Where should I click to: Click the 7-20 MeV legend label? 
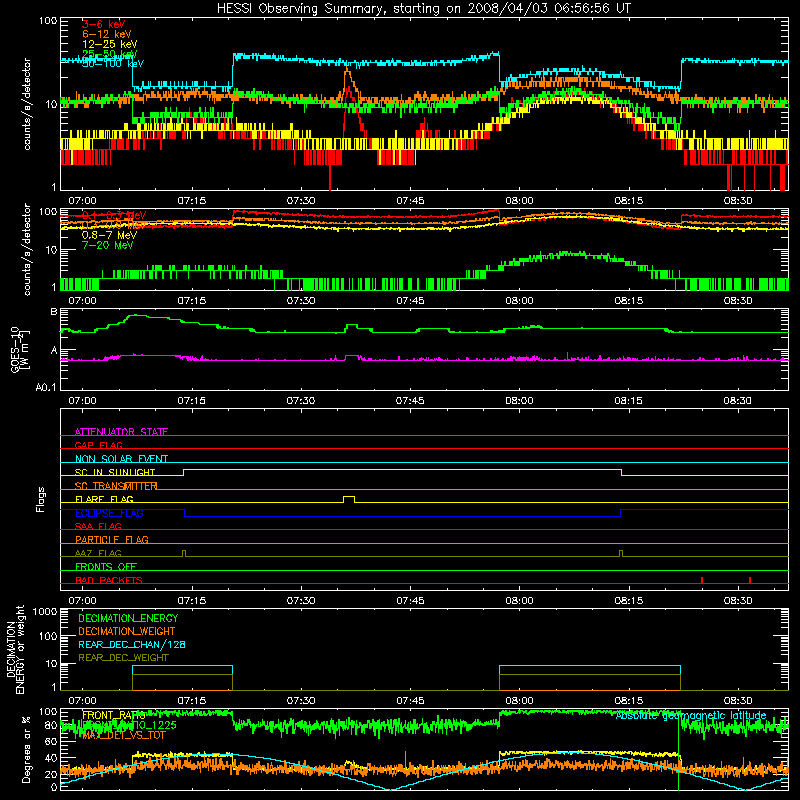(x=107, y=245)
